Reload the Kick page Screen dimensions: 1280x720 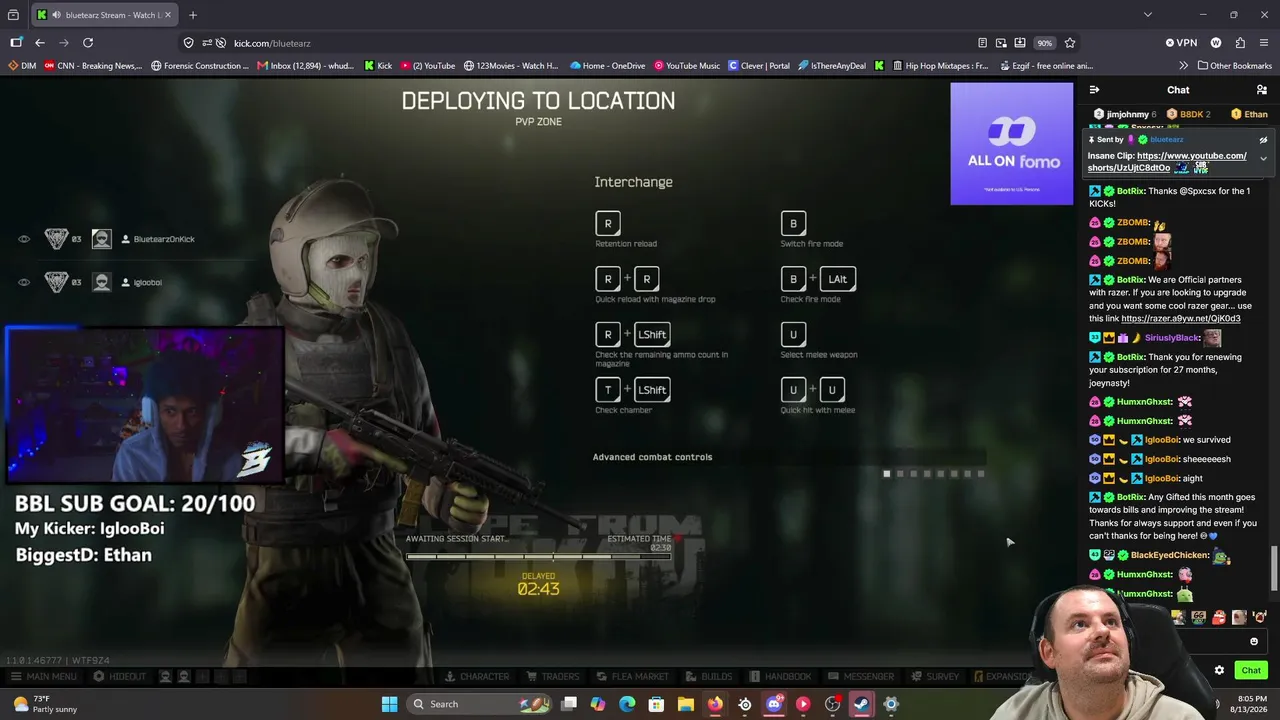coord(88,43)
